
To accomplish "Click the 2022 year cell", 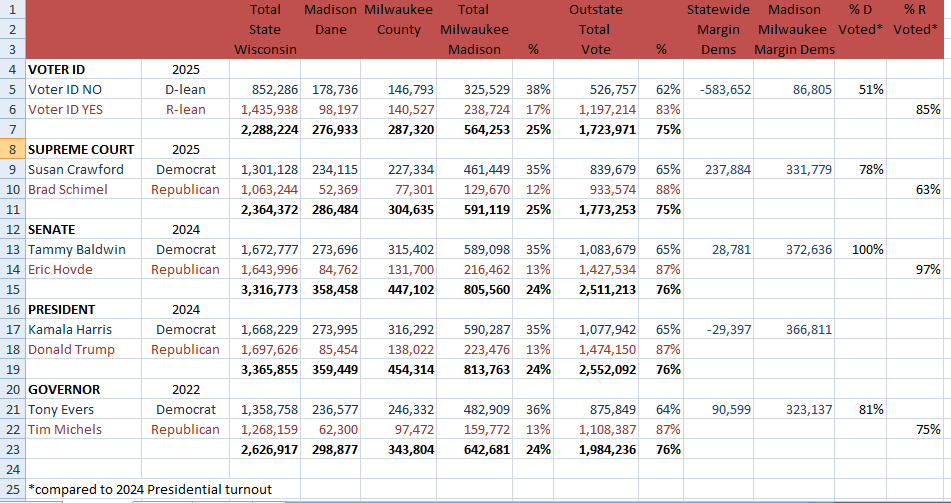I will tap(186, 390).
